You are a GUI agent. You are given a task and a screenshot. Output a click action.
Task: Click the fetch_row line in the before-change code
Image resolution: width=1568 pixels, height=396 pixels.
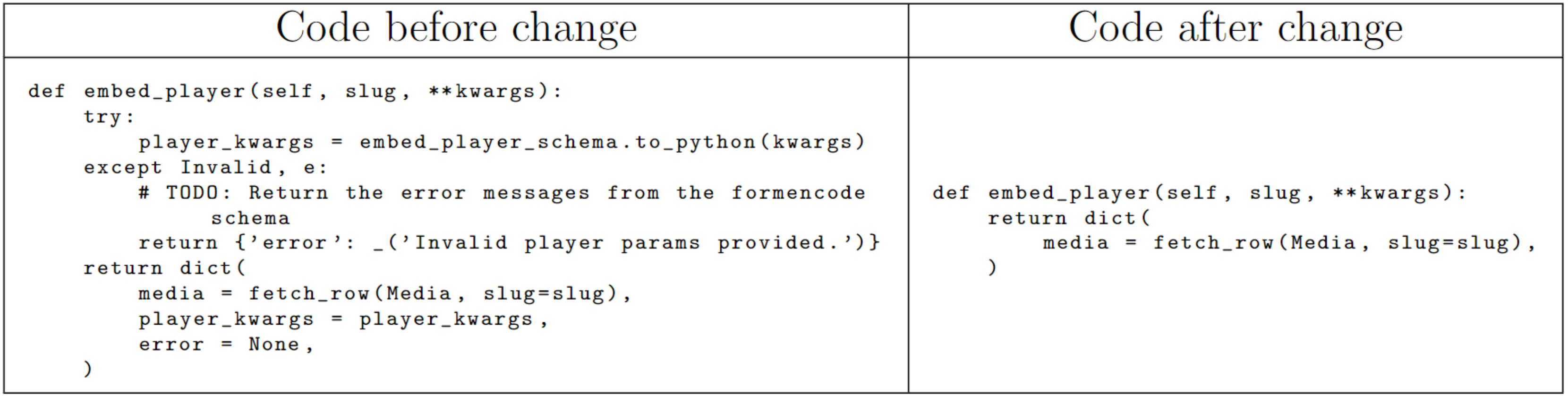(385, 294)
